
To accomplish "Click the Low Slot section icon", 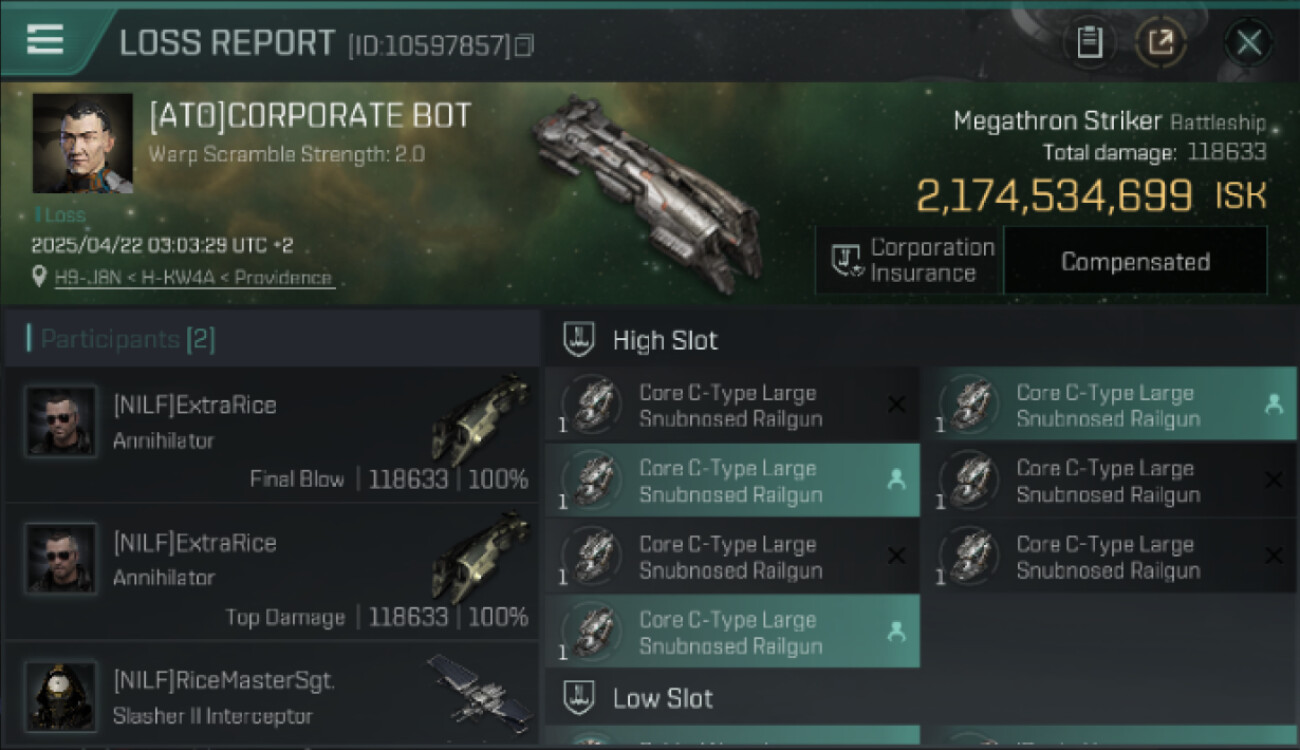I will [x=580, y=698].
